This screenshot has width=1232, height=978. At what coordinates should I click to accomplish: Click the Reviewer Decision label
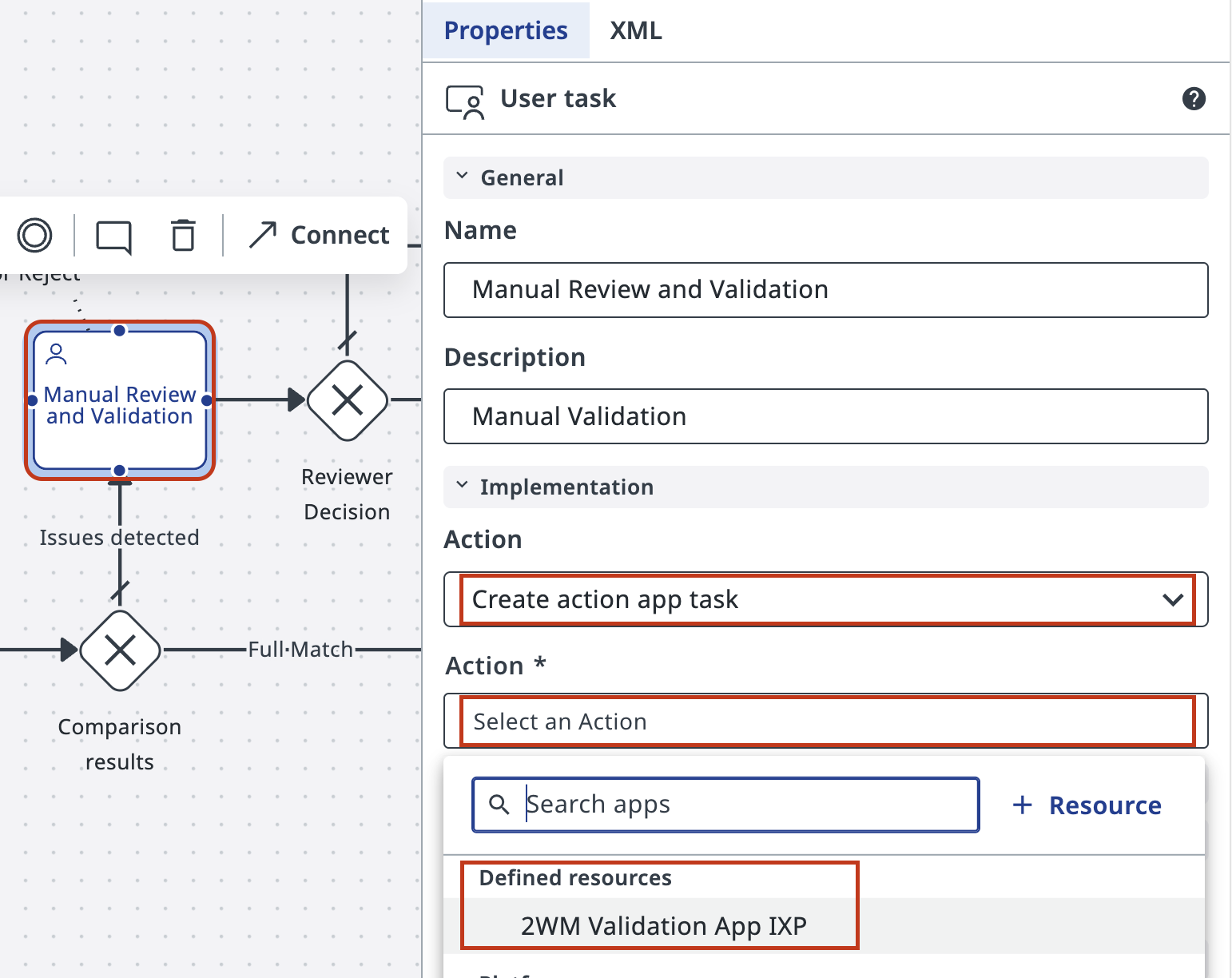348,495
